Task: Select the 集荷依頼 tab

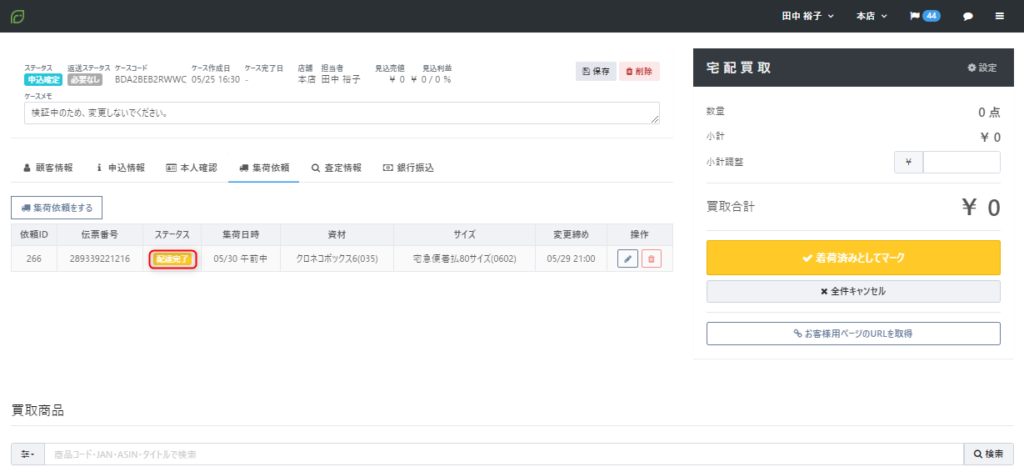Action: (x=264, y=168)
